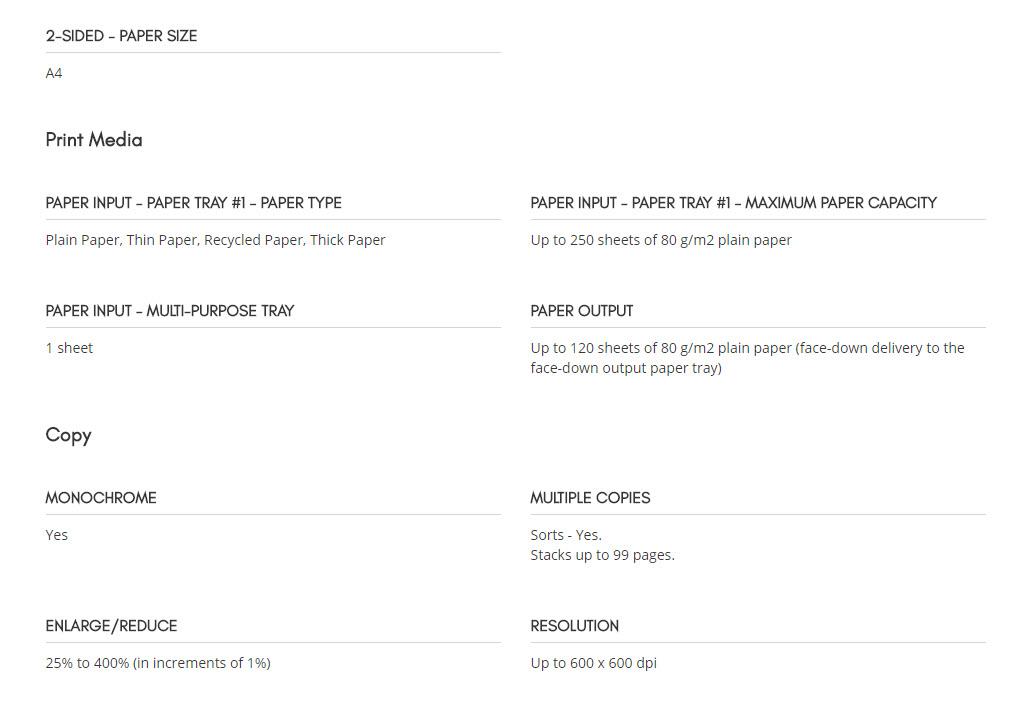Click the ENLARGE/REDUCE heading
The image size is (1023, 712).
point(112,626)
